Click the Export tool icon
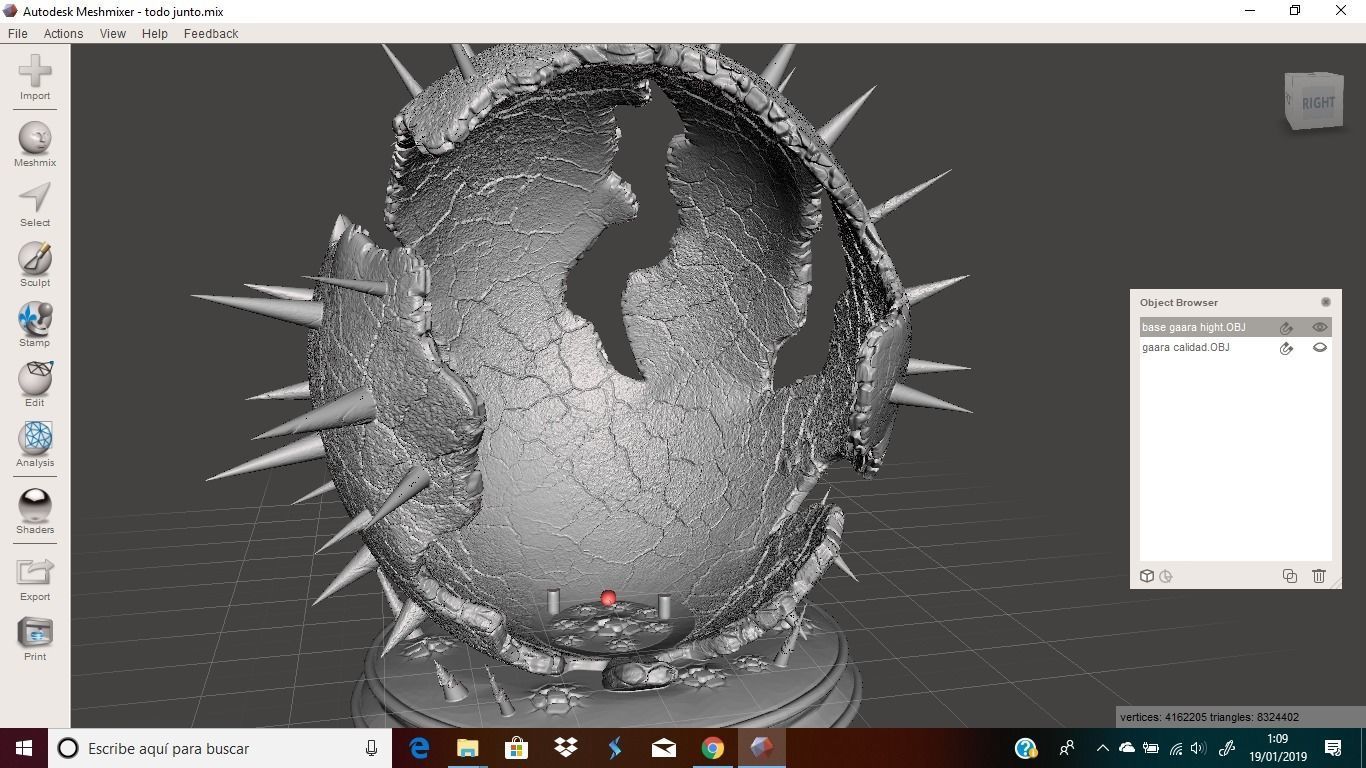 pos(35,572)
